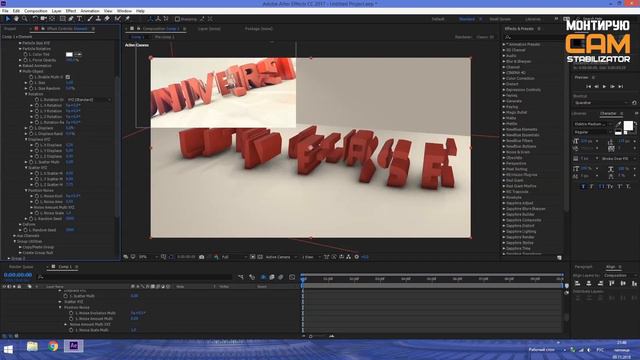
Task: Select the Roto Brush tool
Action: tap(118, 19)
